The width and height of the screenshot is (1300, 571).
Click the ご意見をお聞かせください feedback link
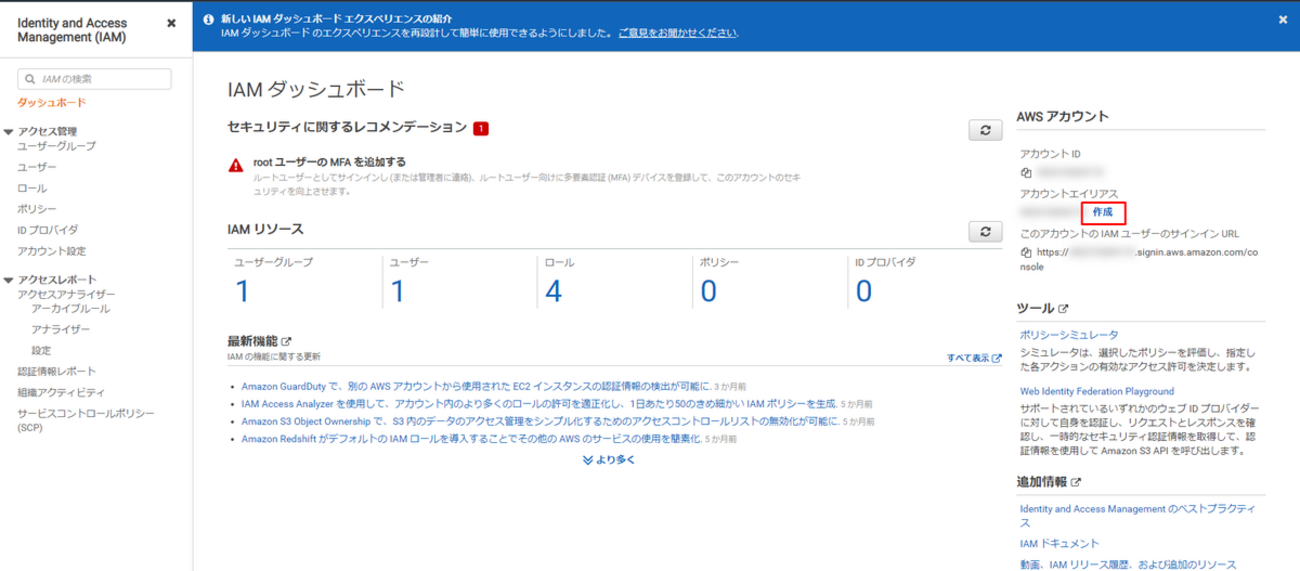coord(678,33)
